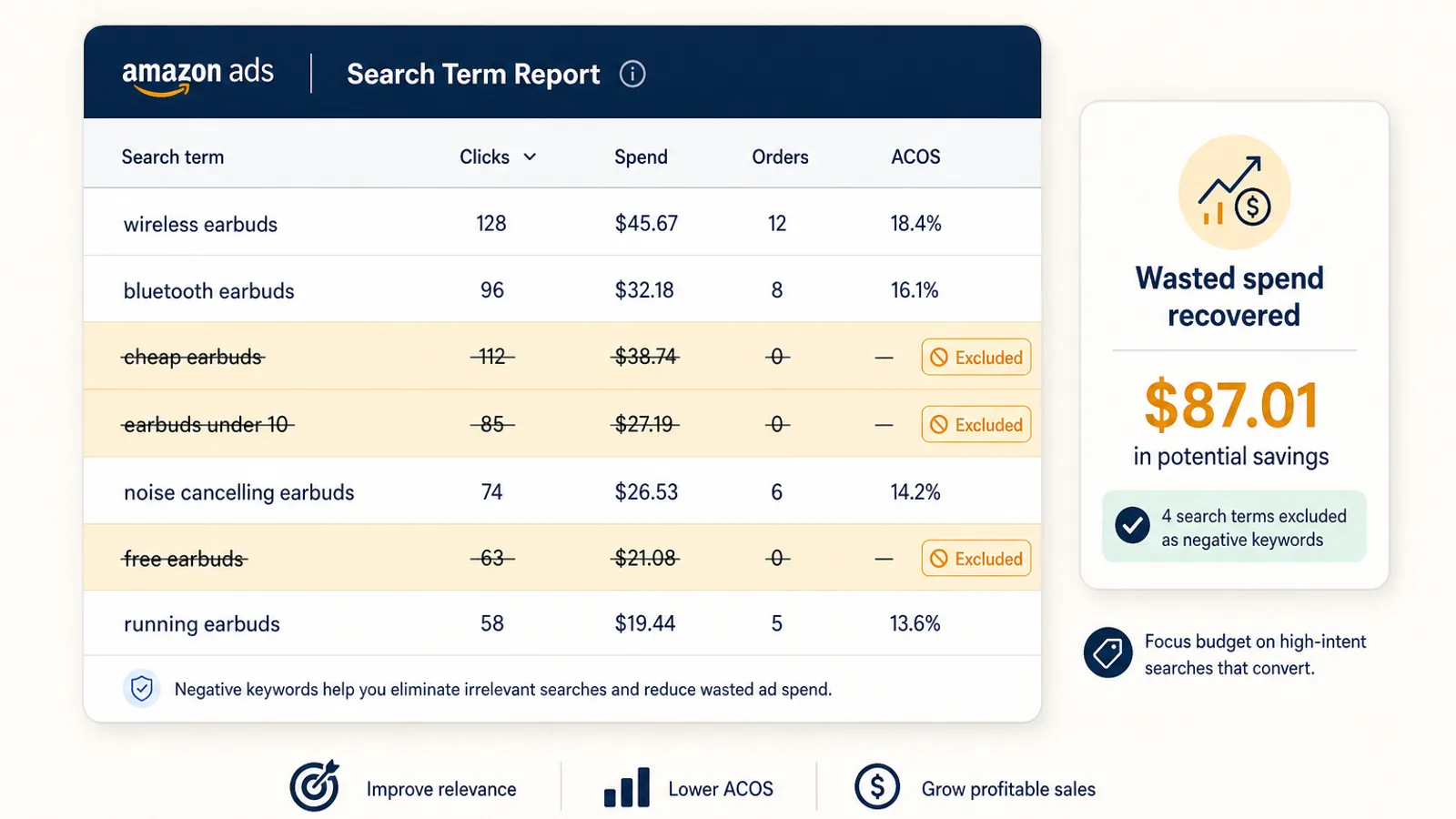Sort by the ACOS column header
1456x819 pixels.
click(915, 157)
